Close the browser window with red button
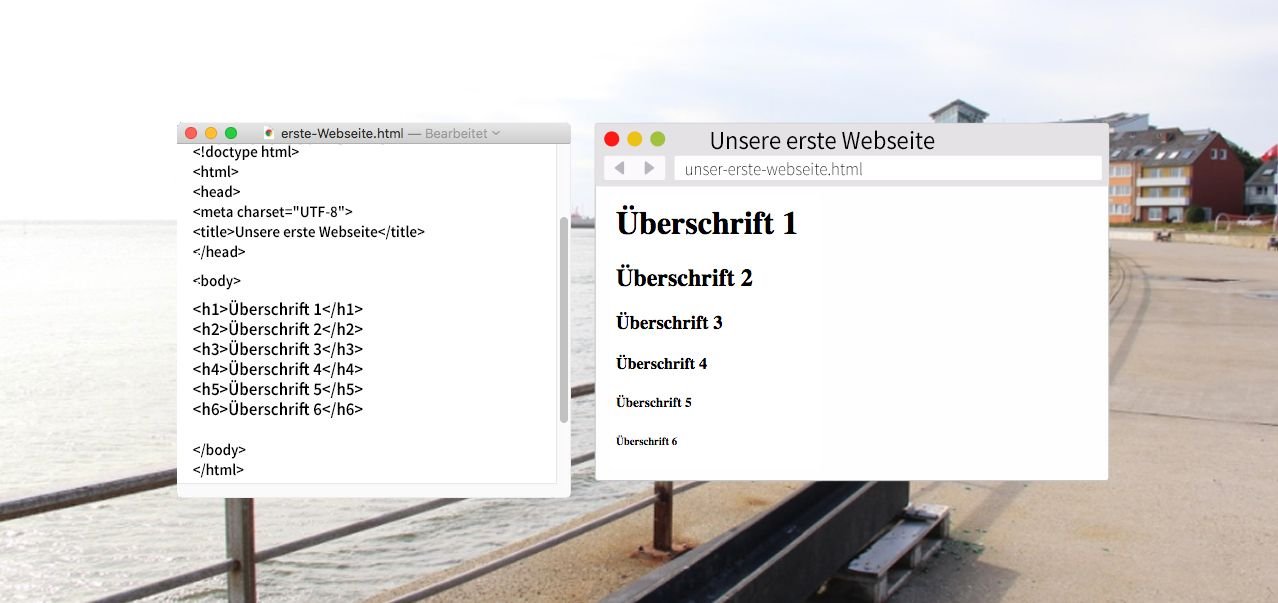1278x603 pixels. tap(612, 139)
